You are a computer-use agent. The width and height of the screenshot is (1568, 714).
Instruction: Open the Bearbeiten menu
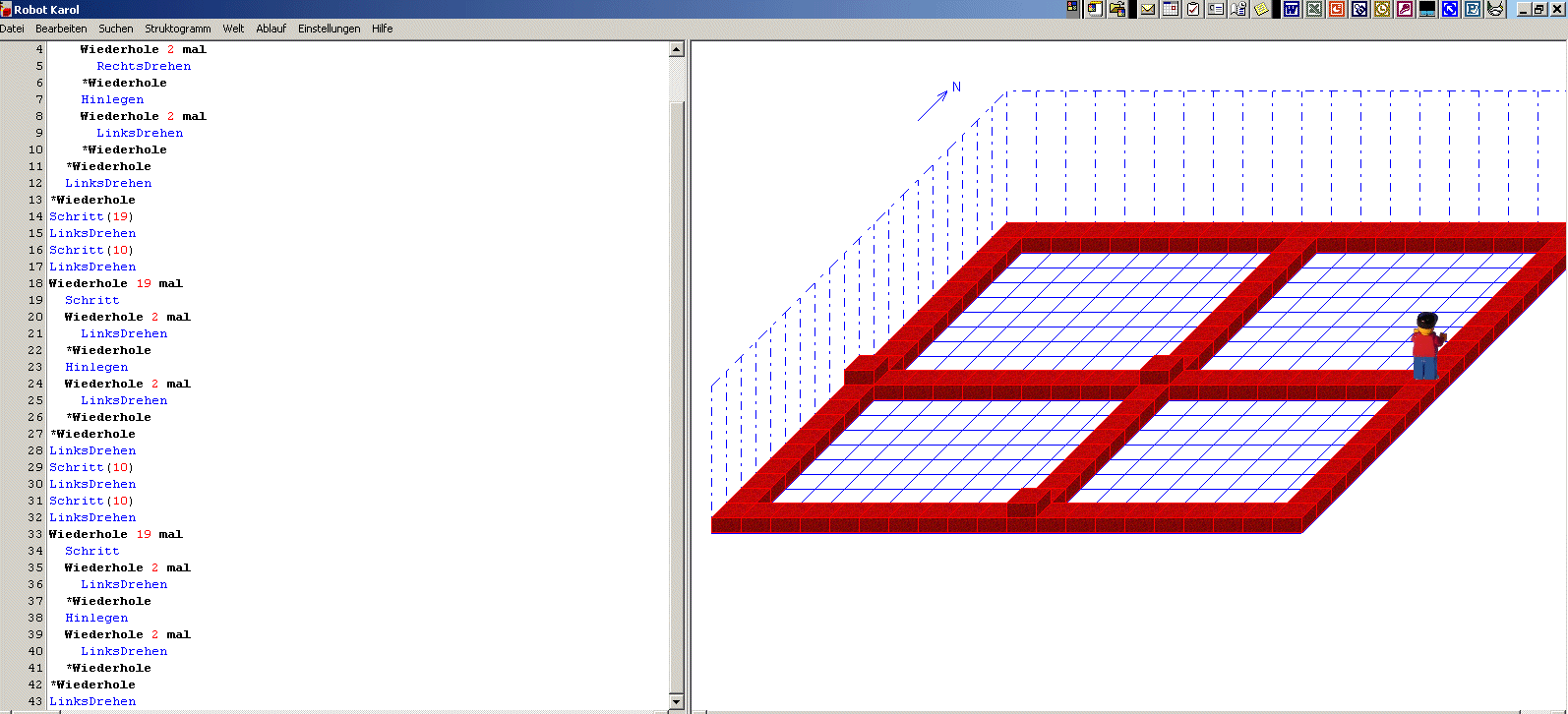point(61,29)
